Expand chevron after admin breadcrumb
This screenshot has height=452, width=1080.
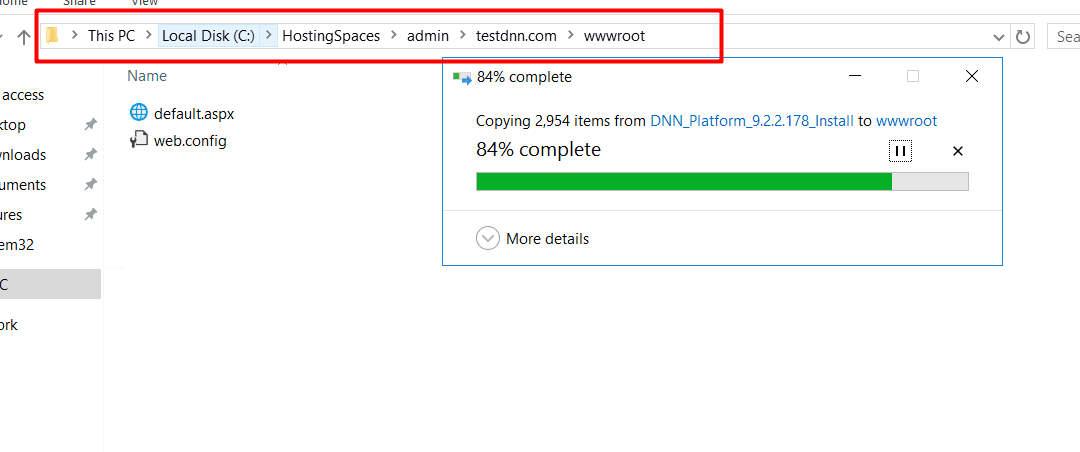pos(462,36)
